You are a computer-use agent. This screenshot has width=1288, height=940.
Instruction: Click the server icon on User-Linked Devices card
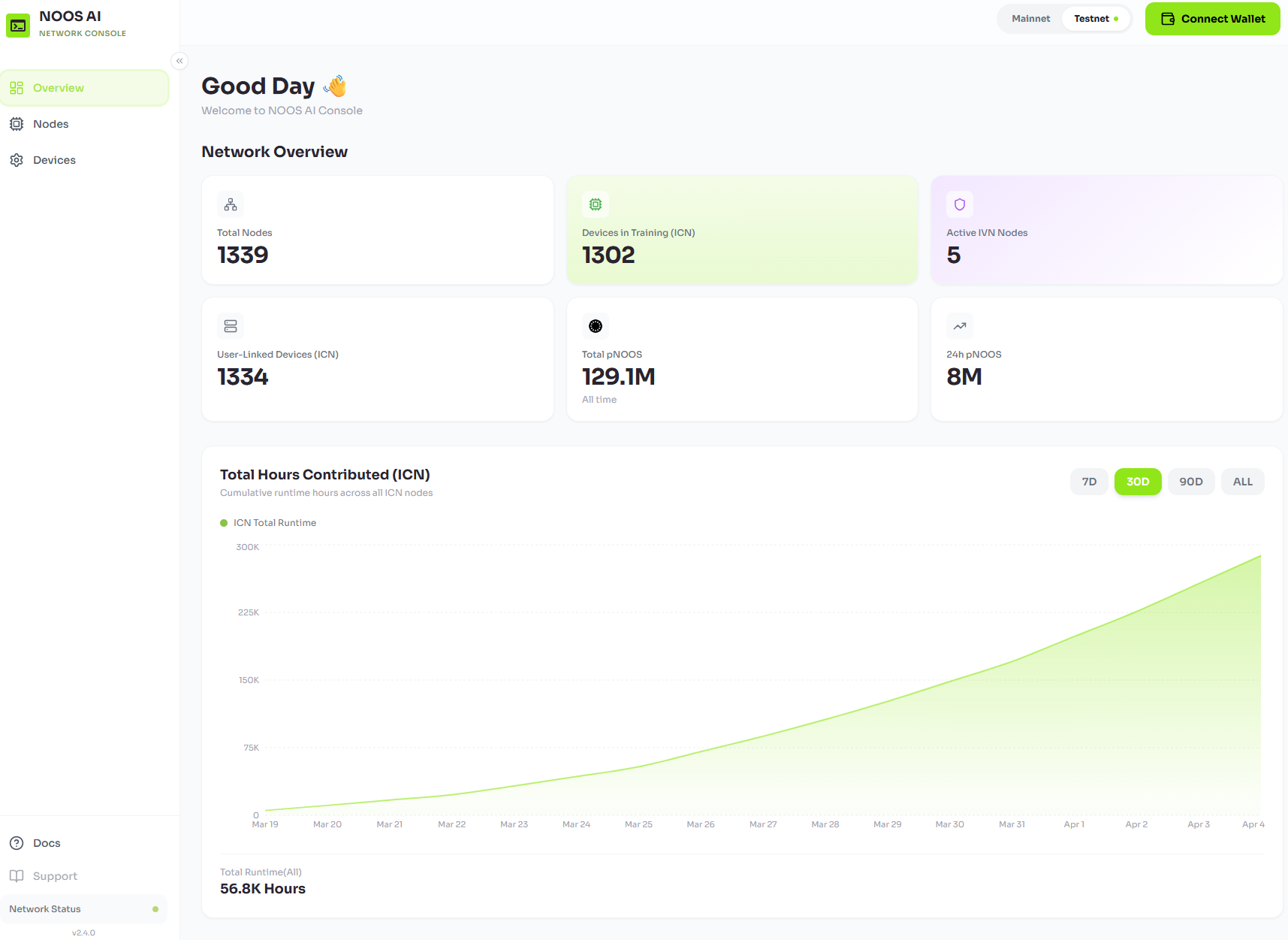tap(230, 325)
